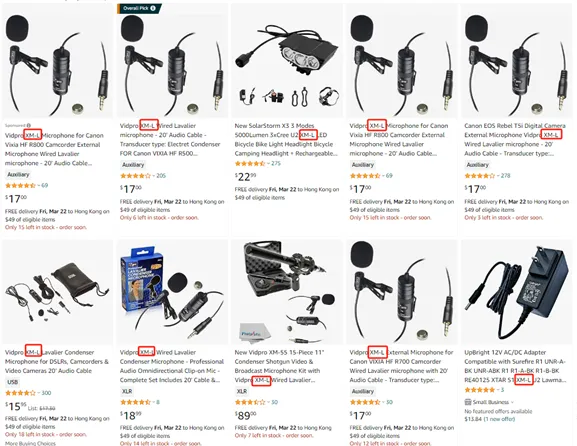
Task: Click the Small Business badge icon
Action: click(x=468, y=402)
